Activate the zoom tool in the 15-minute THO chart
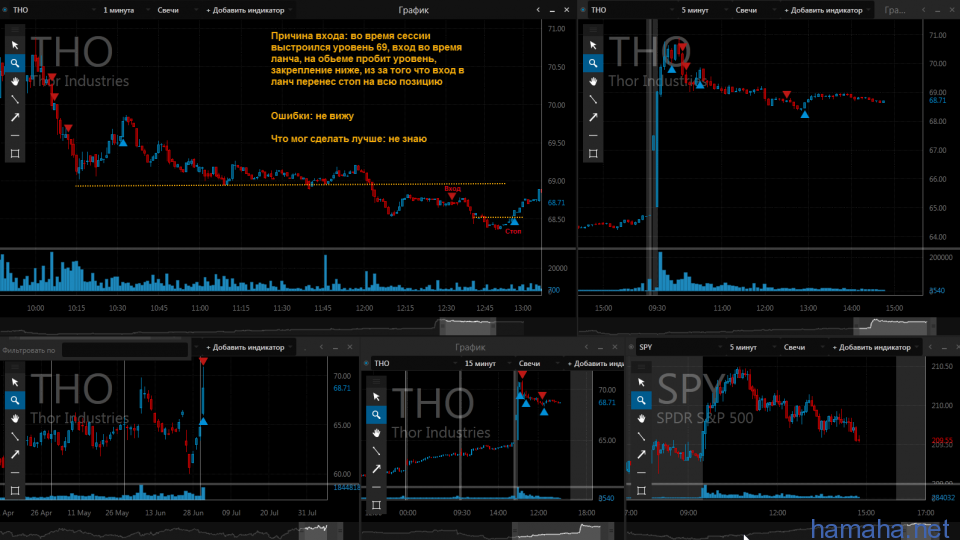The image size is (960, 540). click(376, 415)
